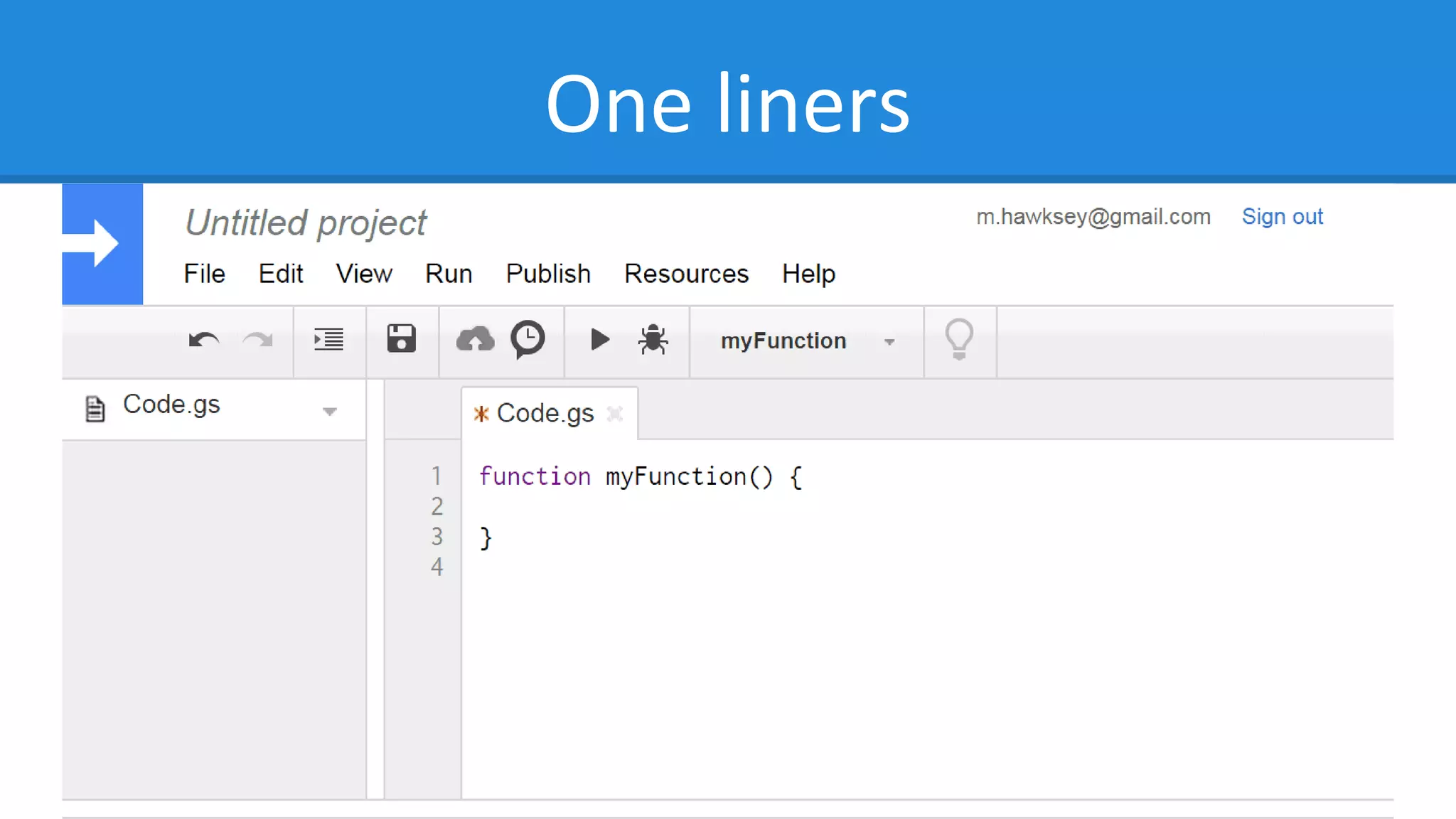
Task: Expand the Code.gs file options arrow
Action: [329, 411]
